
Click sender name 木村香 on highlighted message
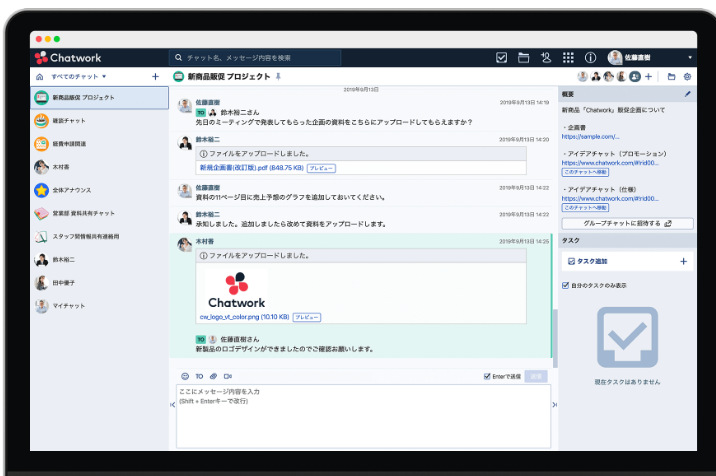(x=205, y=241)
